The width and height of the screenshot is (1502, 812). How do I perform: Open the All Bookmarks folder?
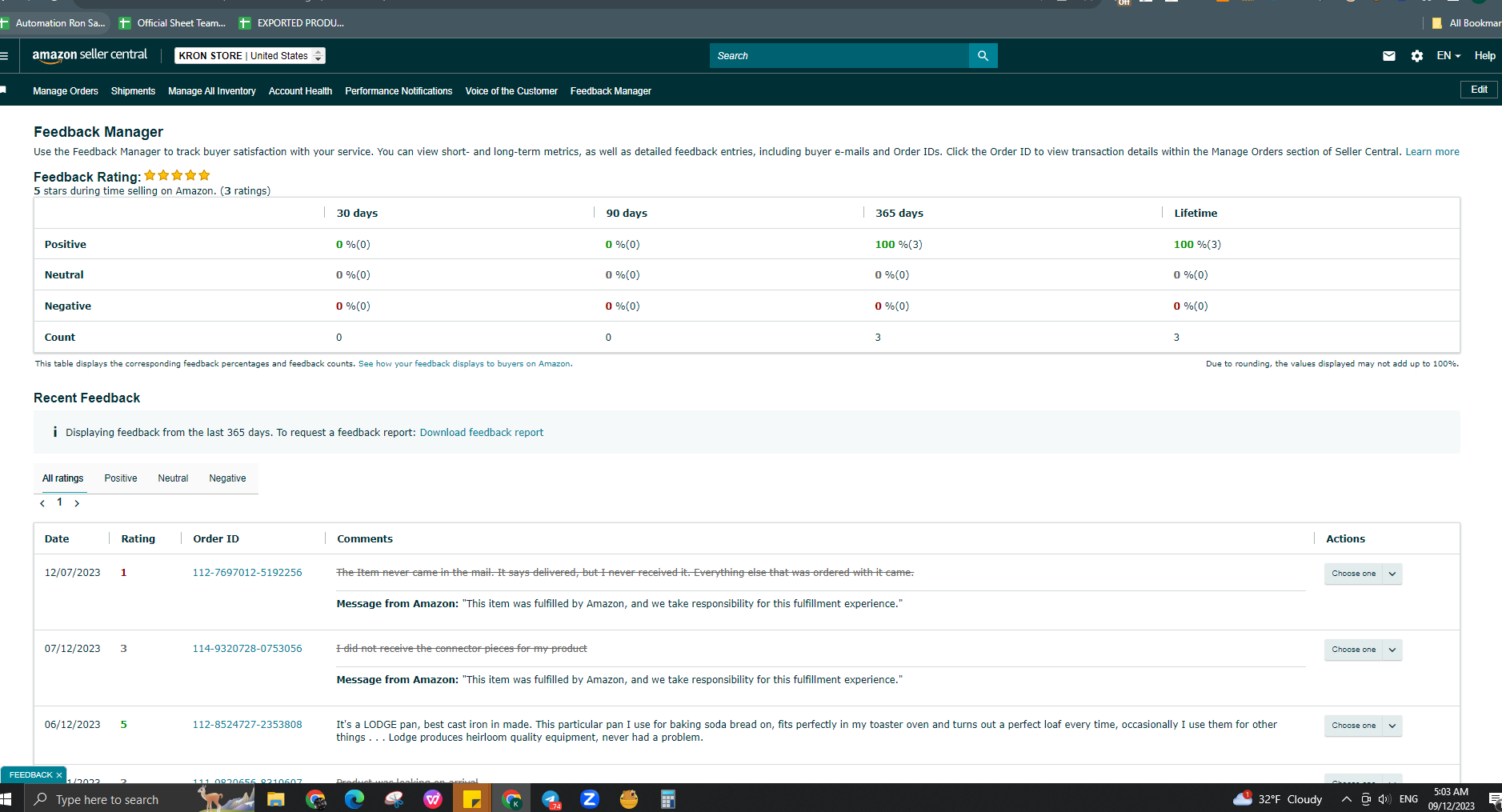click(x=1466, y=23)
